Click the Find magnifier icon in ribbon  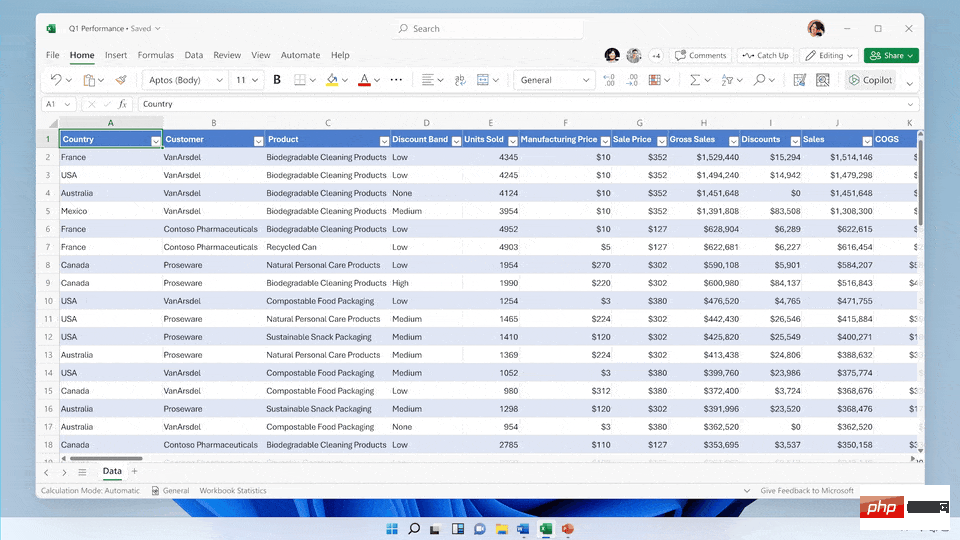(759, 80)
